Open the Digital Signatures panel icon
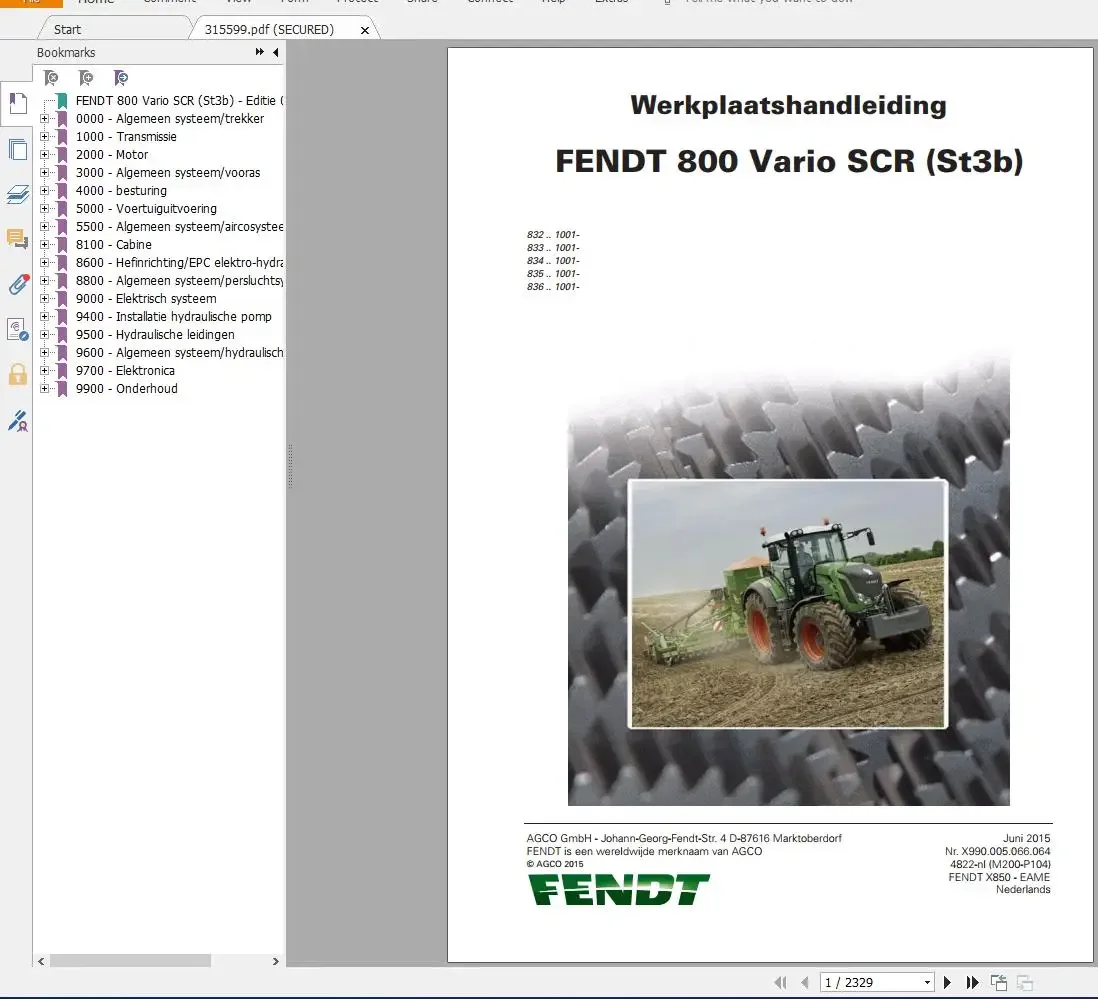The width and height of the screenshot is (1098, 999). pyautogui.click(x=18, y=329)
